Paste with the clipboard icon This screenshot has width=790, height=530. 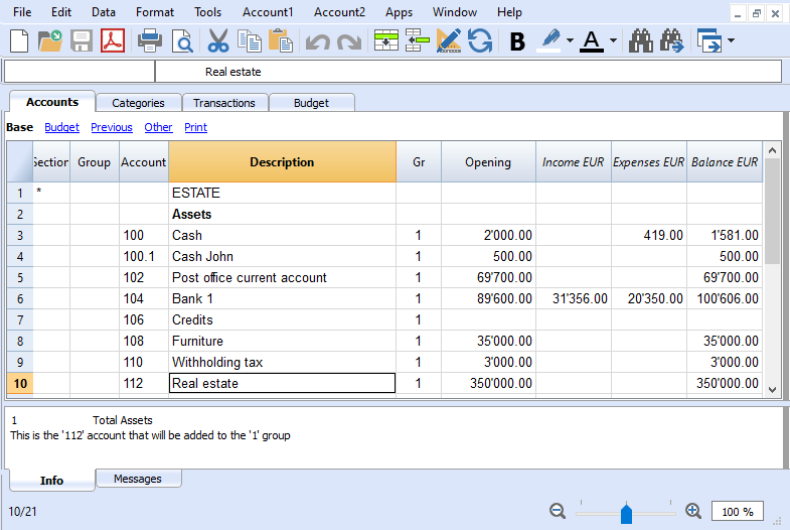pos(281,41)
